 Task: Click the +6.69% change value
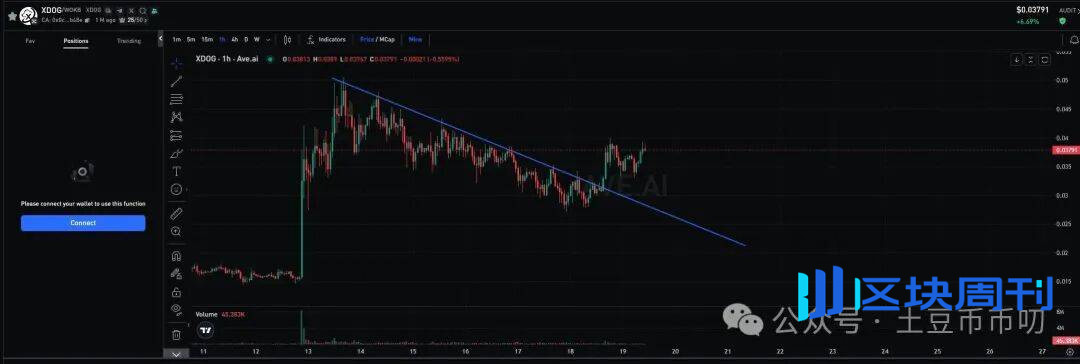point(1028,21)
